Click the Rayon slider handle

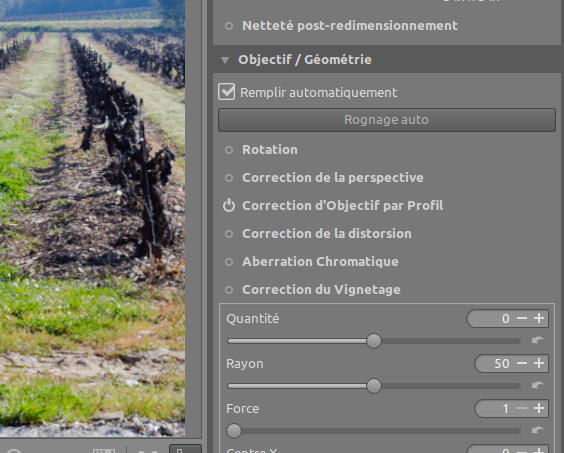click(374, 386)
